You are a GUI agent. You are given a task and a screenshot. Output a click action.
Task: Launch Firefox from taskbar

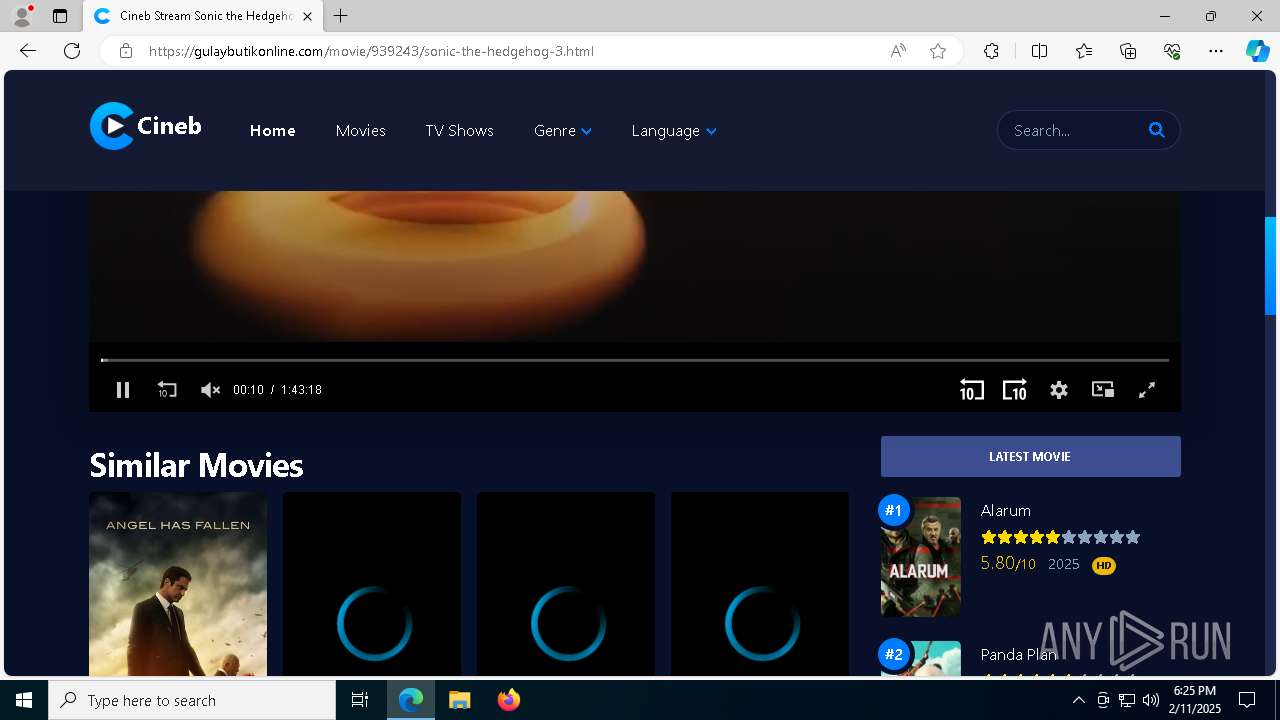click(x=509, y=700)
